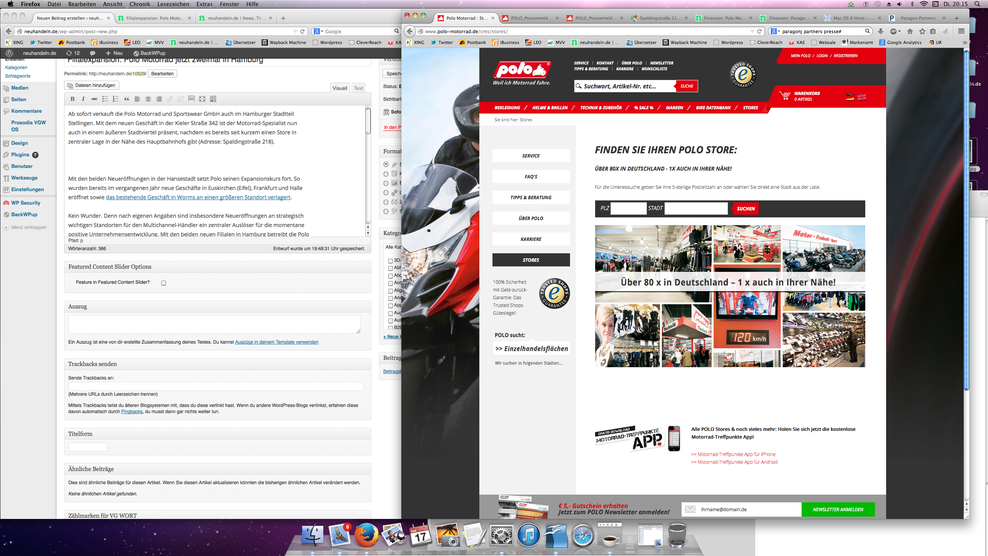Screen dimensions: 988x556
Task: Open System Preferences from the dock
Action: [502, 535]
